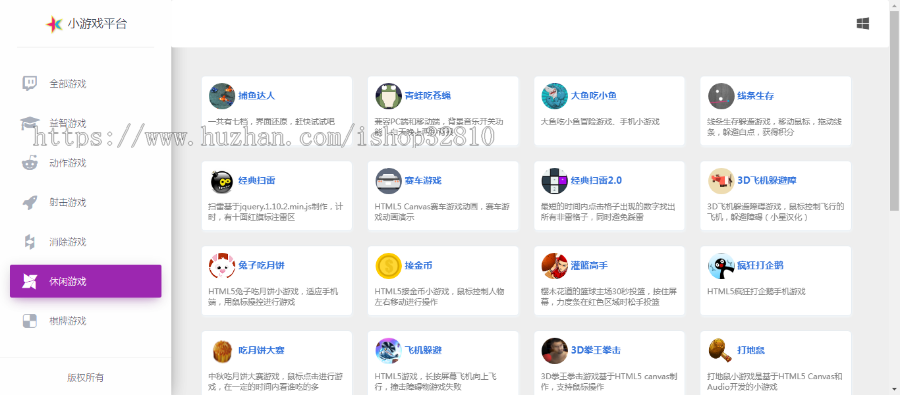Click the shark icon of 大鱼吃小鱼

(554, 96)
